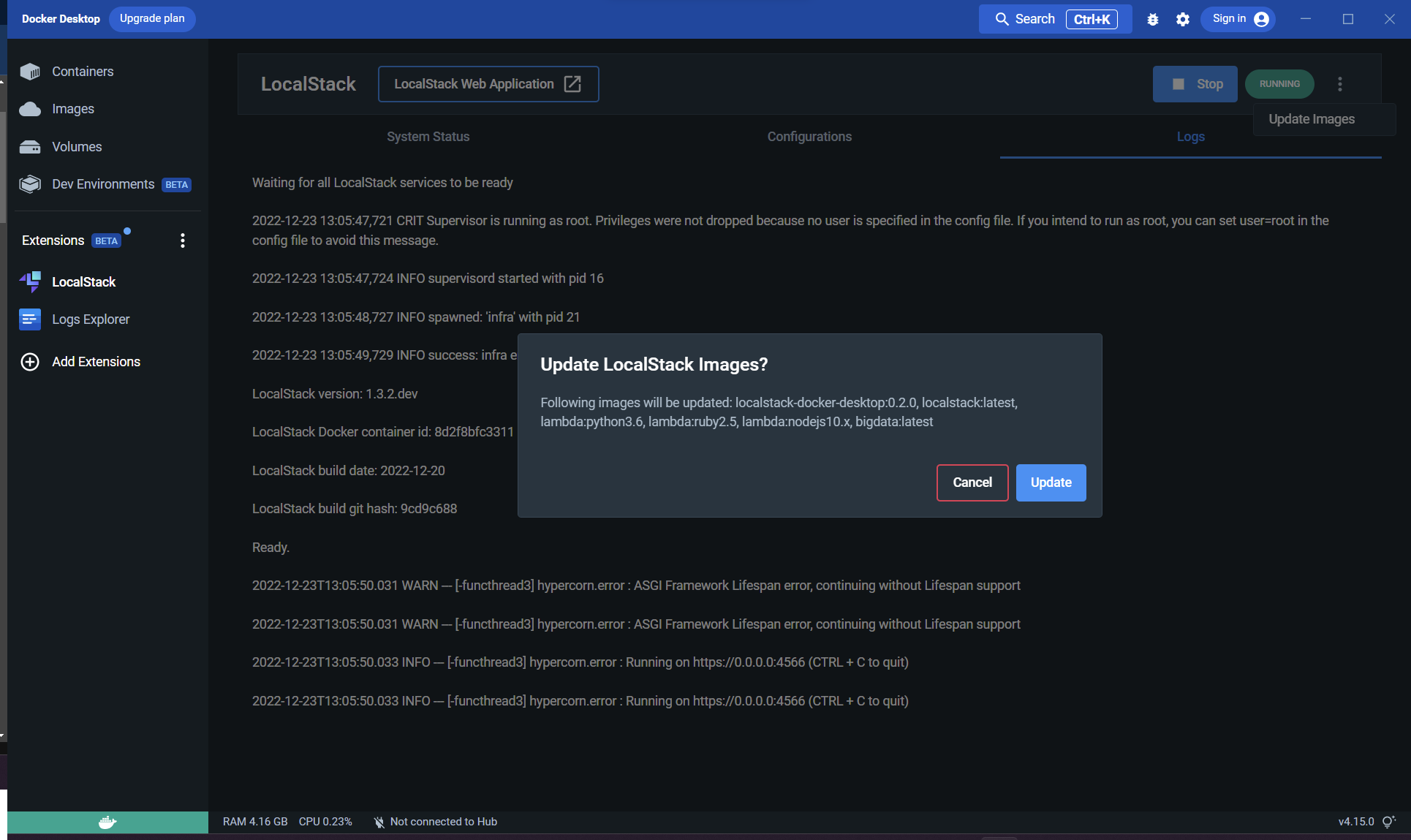Click the notifications lightbulb icon
Viewport: 1411px width, 840px height.
click(1388, 822)
